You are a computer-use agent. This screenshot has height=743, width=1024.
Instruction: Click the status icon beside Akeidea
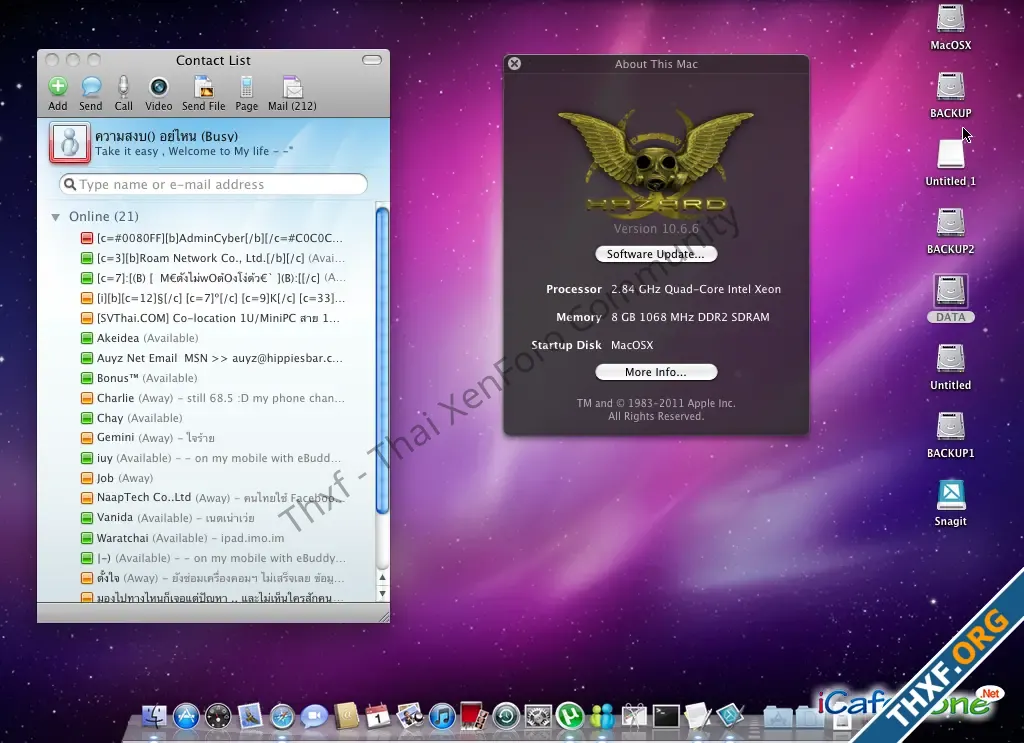pyautogui.click(x=86, y=338)
